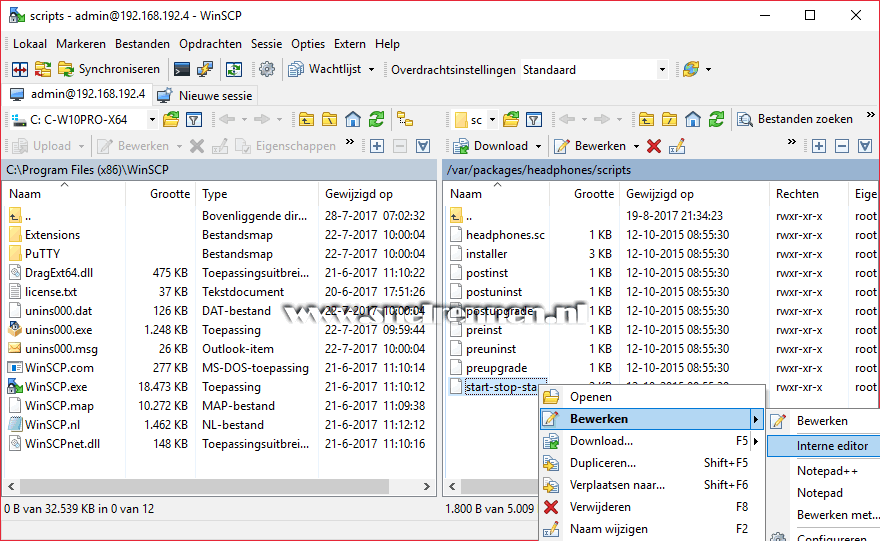Open preferences gear icon in toolbar
Image resolution: width=880 pixels, height=541 pixels.
coord(267,69)
